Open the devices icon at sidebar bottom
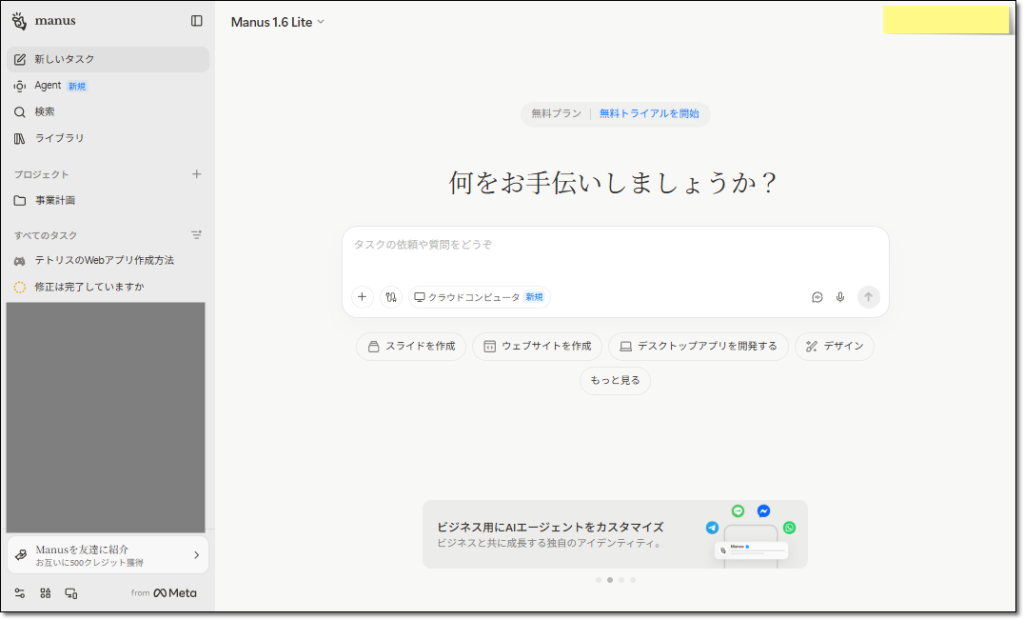 pos(71,593)
